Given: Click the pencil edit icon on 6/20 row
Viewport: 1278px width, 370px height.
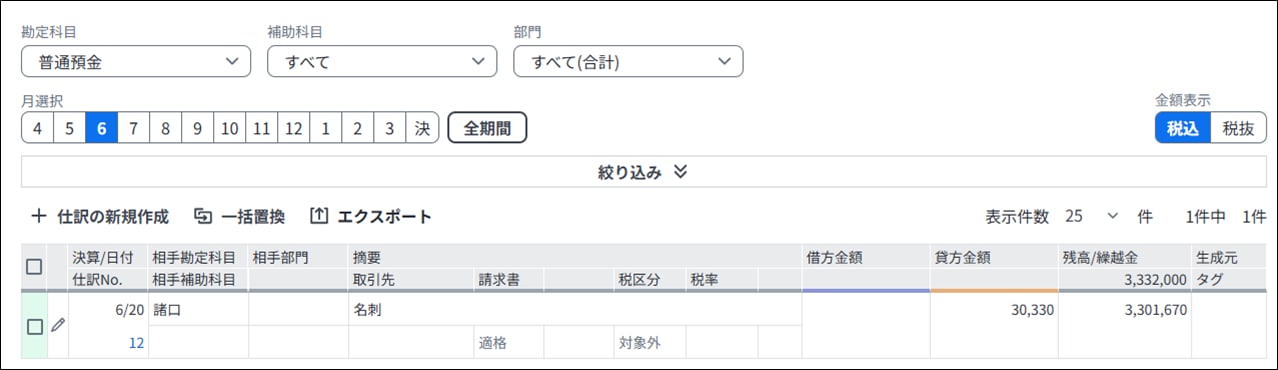Looking at the screenshot, I should (58, 324).
